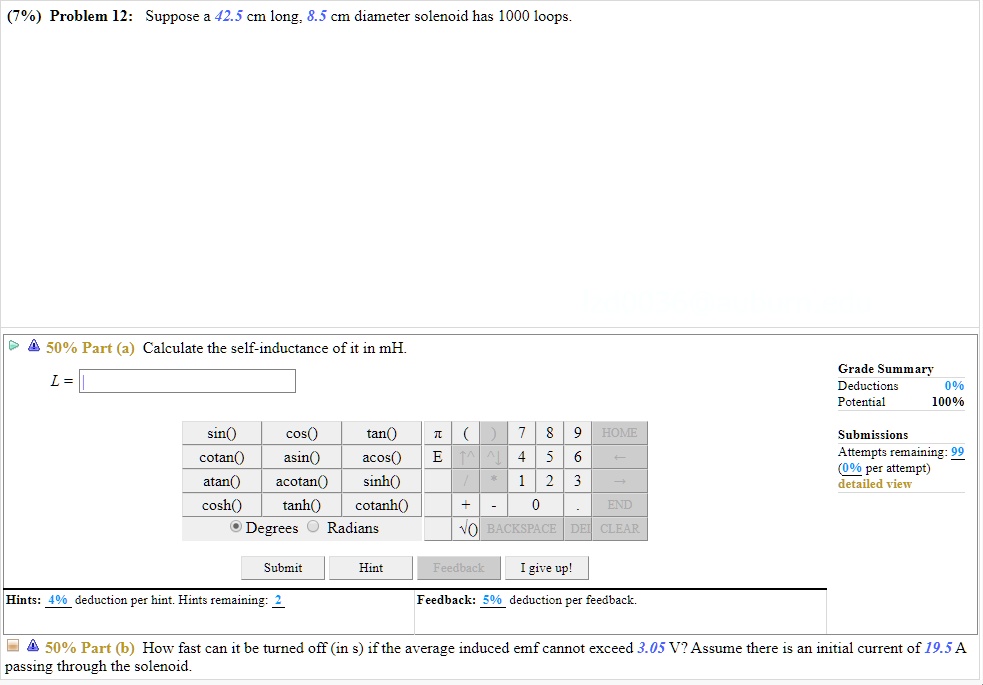Request a Hint for Part (a)
The width and height of the screenshot is (983, 685).
(x=370, y=567)
